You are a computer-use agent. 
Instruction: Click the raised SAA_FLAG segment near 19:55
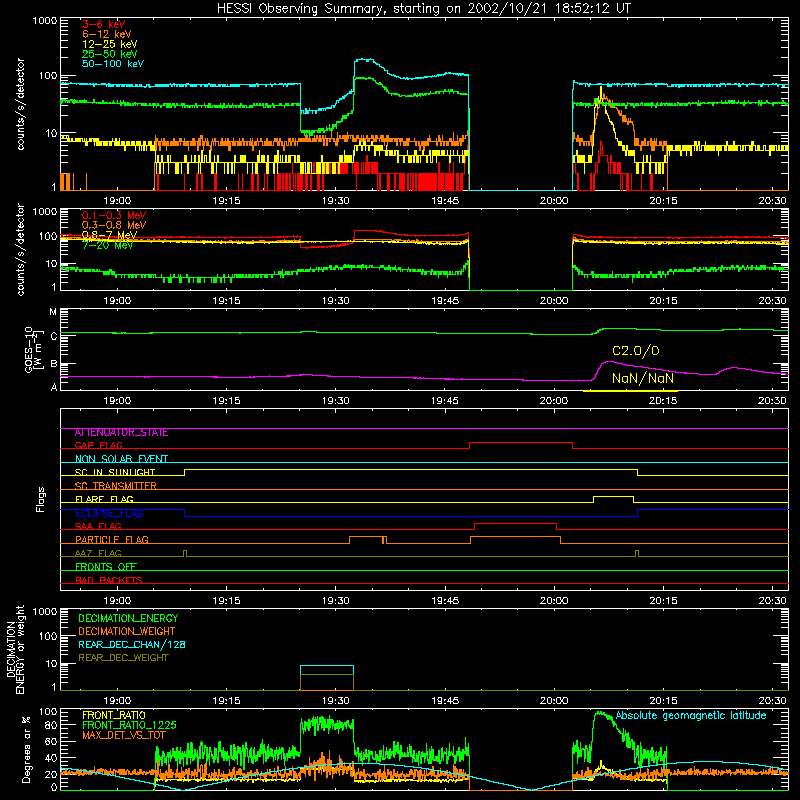point(515,523)
